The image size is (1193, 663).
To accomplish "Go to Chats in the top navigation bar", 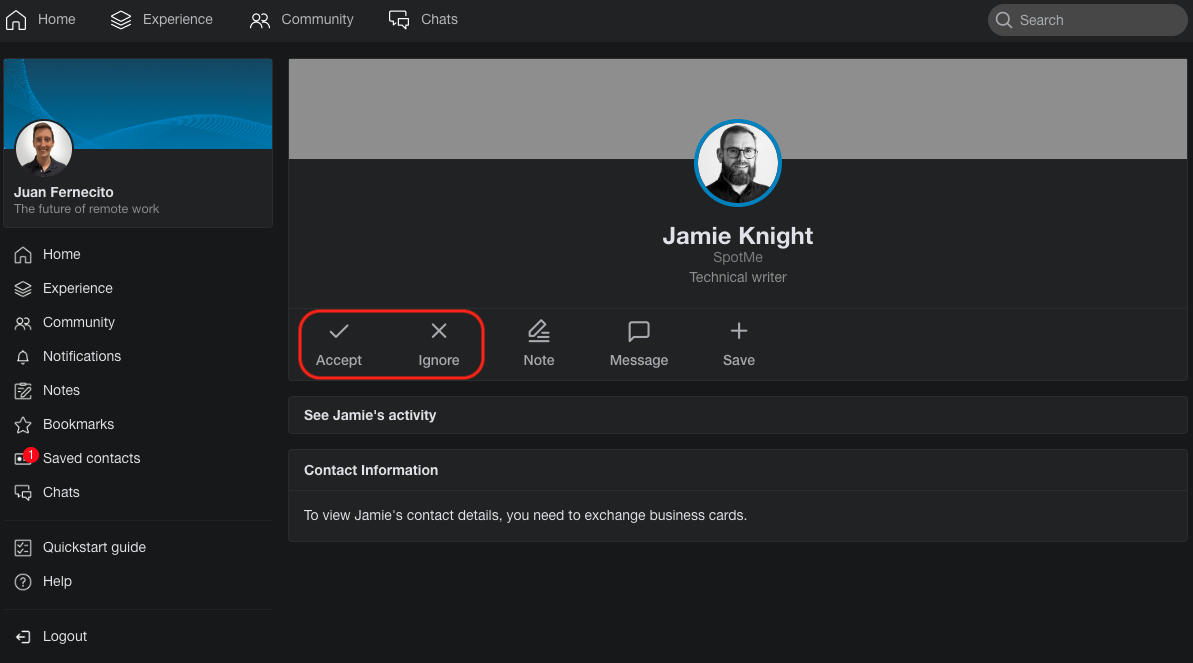I will coord(423,20).
